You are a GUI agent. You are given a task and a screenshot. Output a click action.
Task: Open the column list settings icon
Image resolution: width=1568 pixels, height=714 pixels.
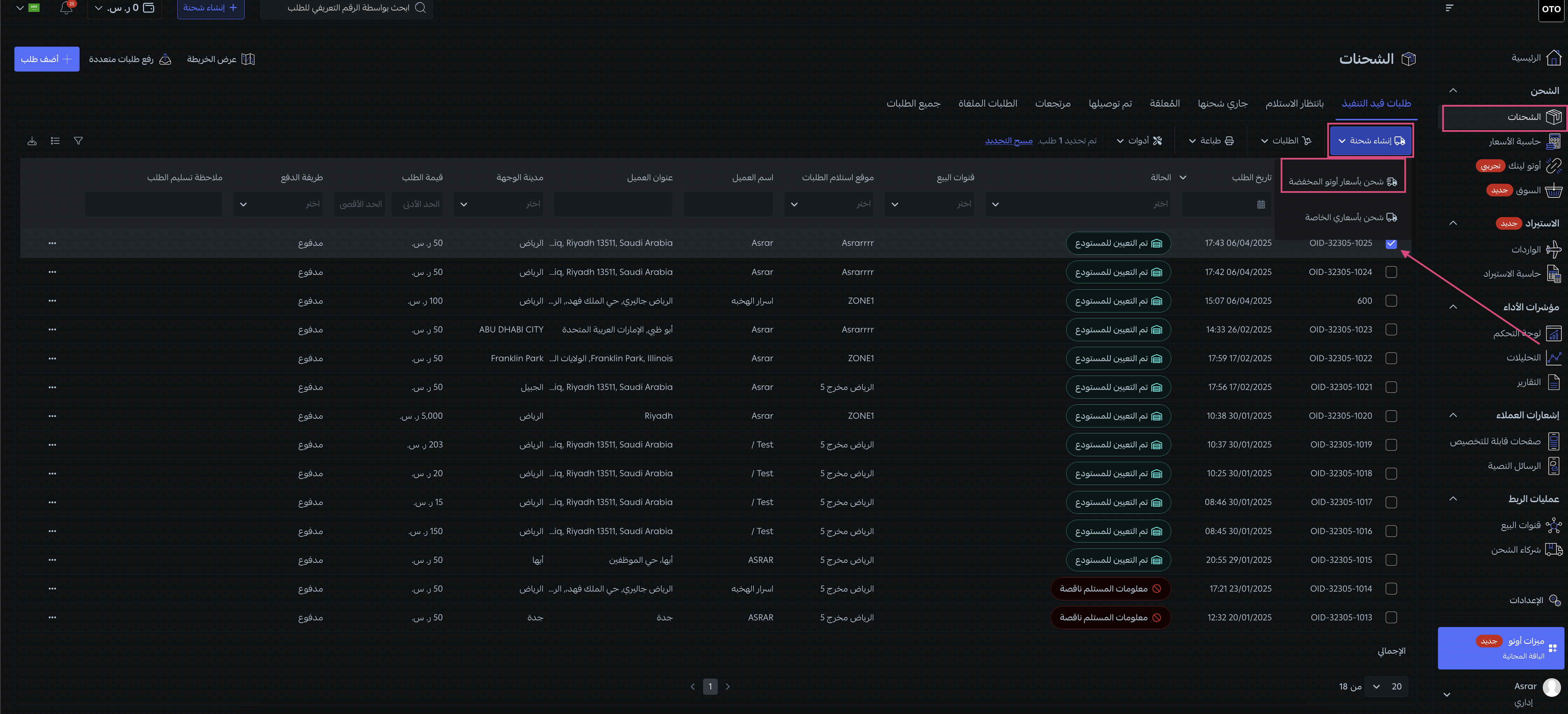coord(55,141)
